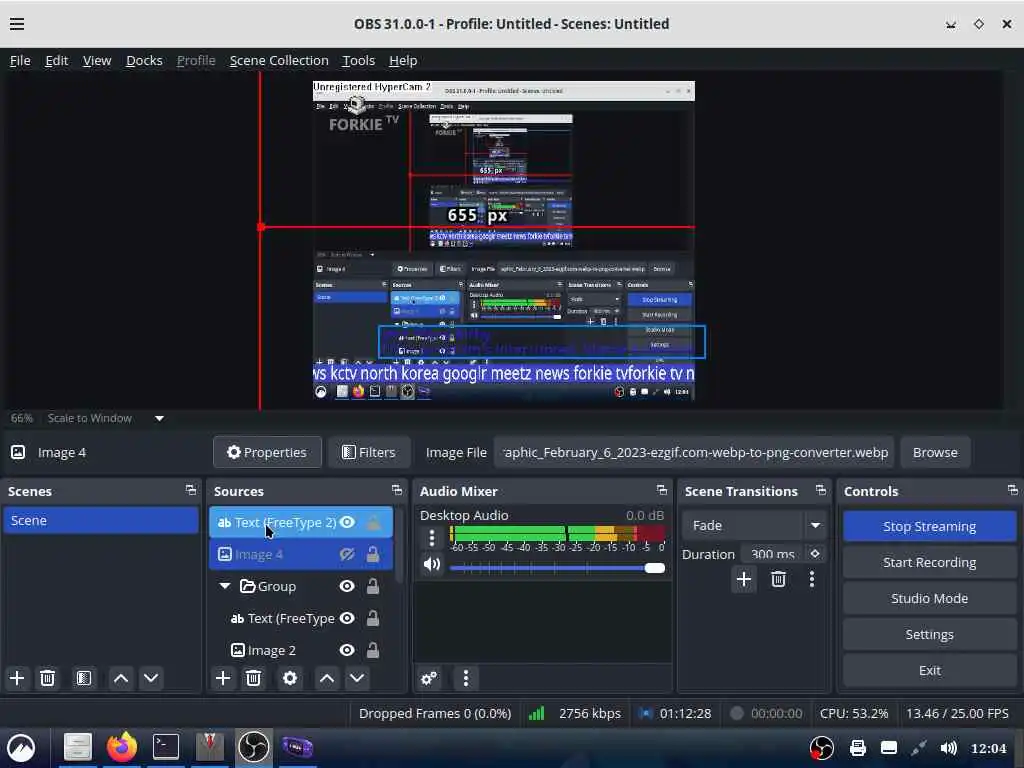
Task: Pop out the Sources dock
Action: coord(396,490)
